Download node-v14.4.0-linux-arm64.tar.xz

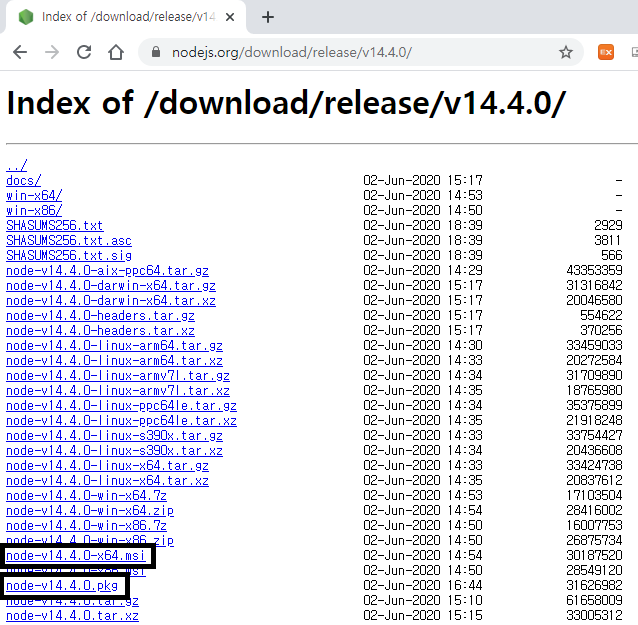coord(114,361)
